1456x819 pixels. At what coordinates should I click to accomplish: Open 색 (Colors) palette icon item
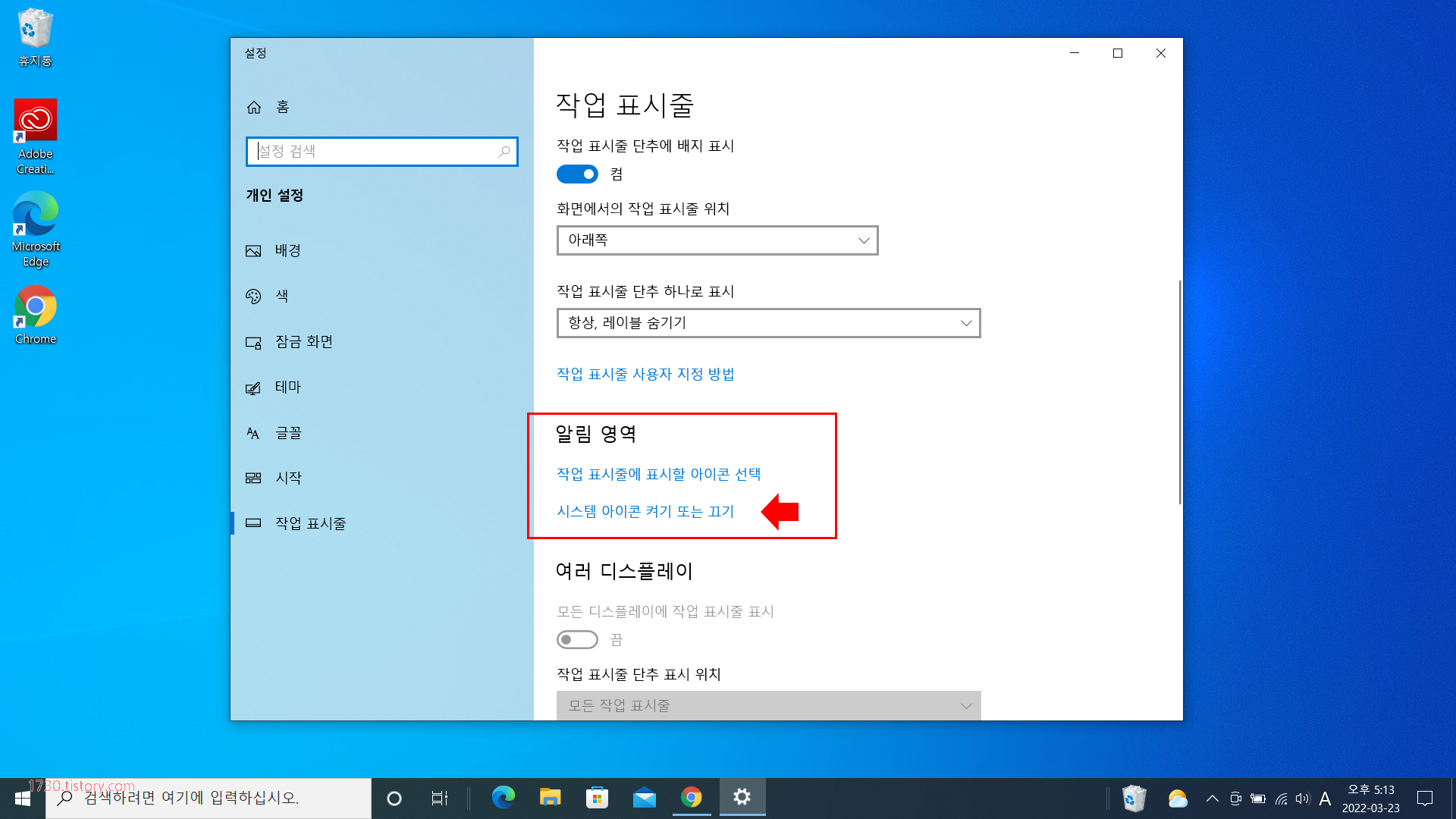pos(254,296)
